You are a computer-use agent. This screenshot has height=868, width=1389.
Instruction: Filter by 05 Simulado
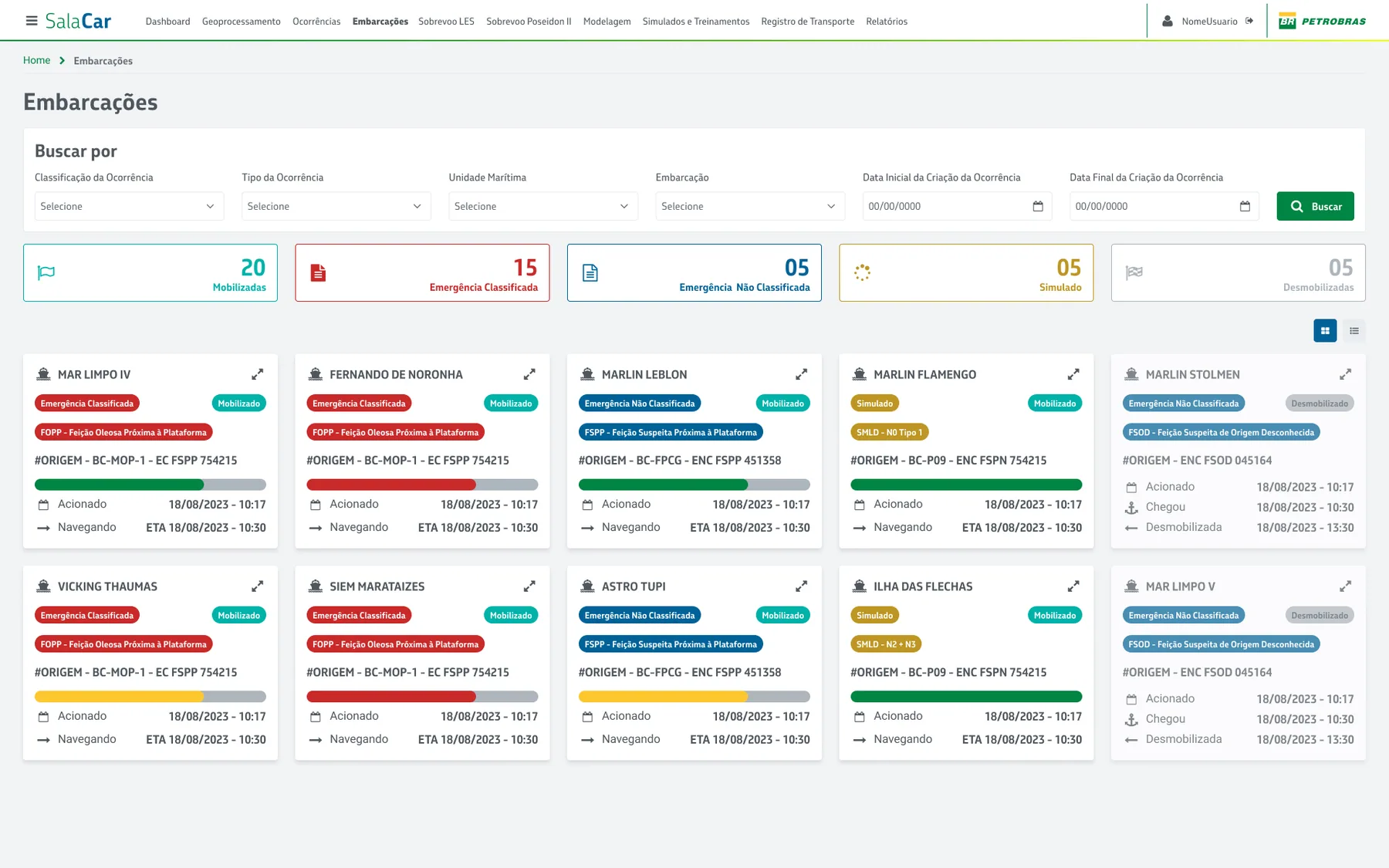(966, 272)
